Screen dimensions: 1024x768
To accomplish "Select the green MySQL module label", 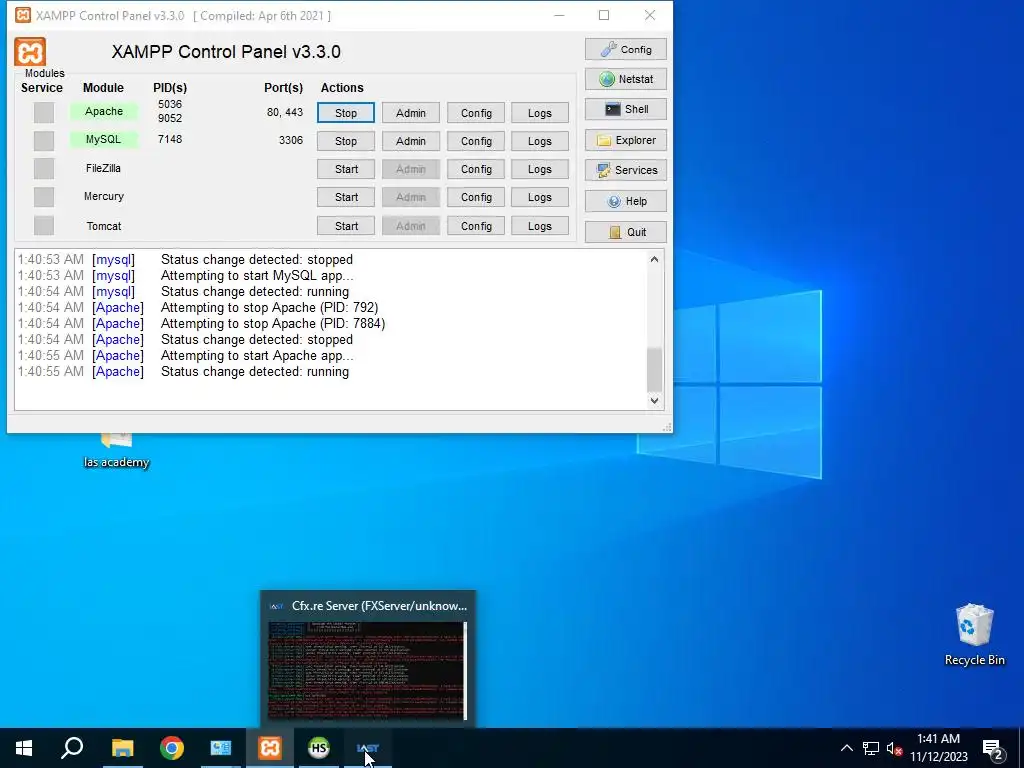I will click(x=104, y=139).
